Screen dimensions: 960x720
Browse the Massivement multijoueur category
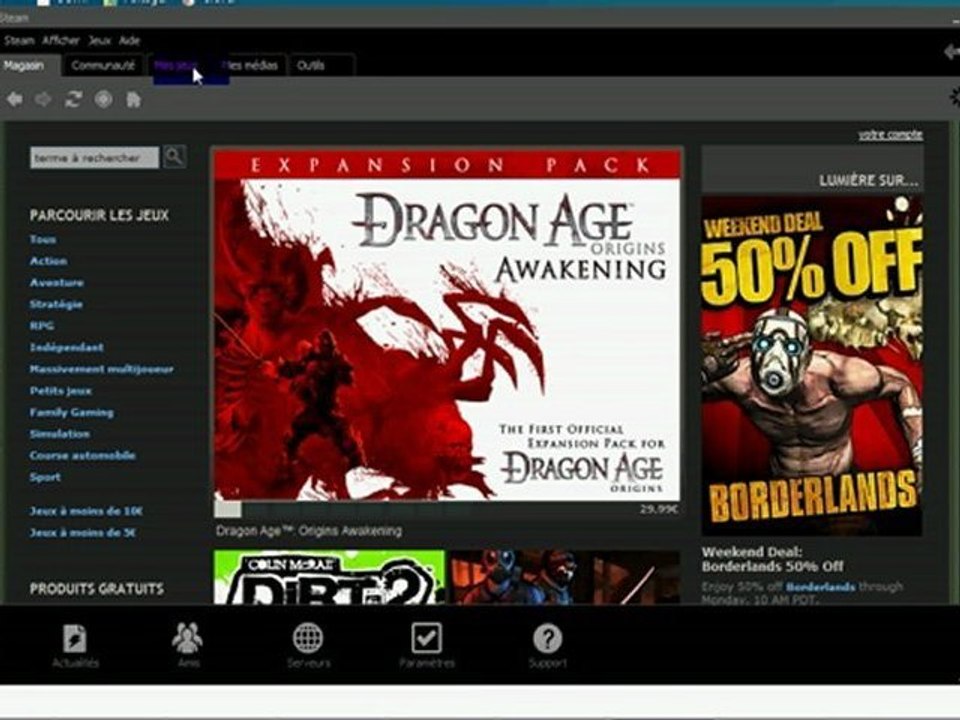101,369
